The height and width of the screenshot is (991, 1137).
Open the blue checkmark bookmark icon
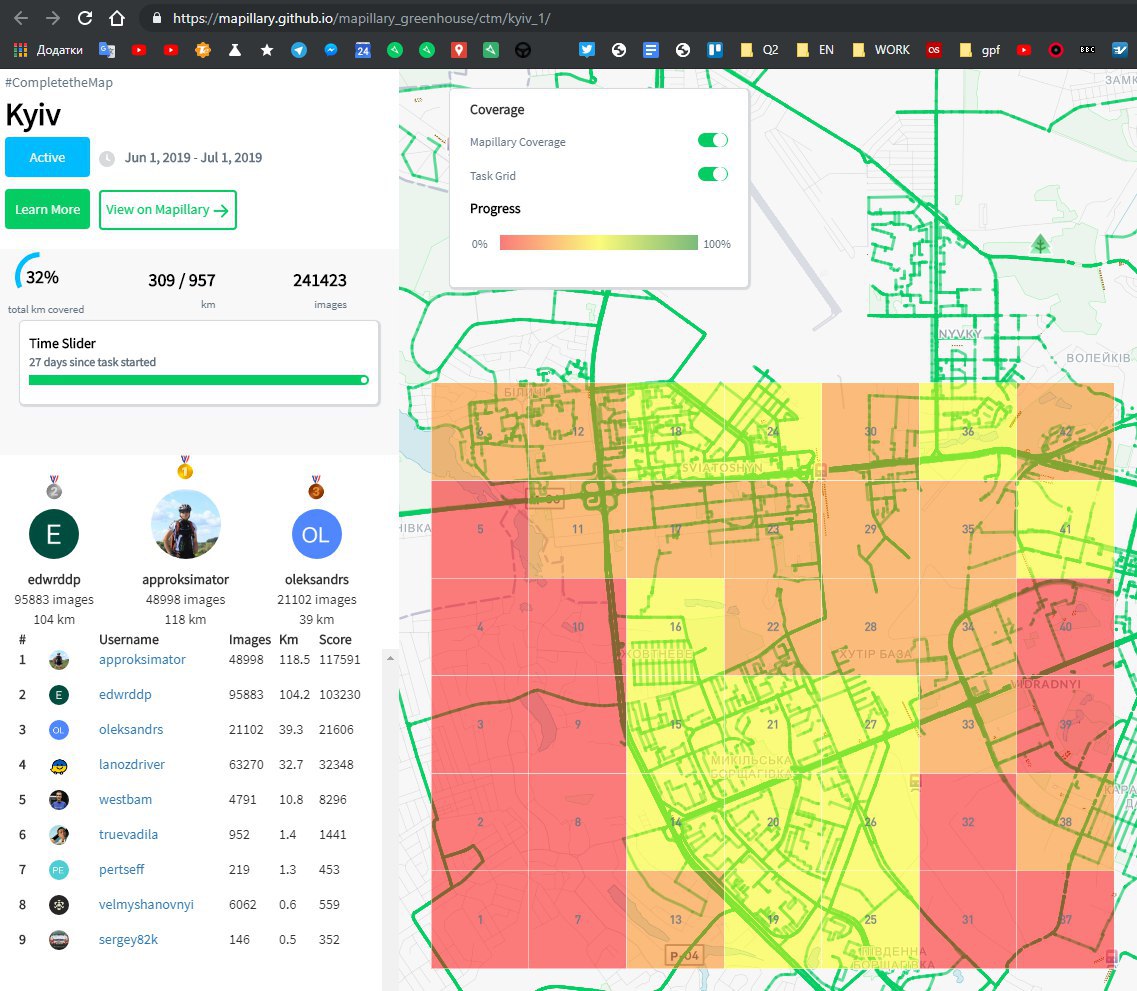pyautogui.click(x=1120, y=50)
